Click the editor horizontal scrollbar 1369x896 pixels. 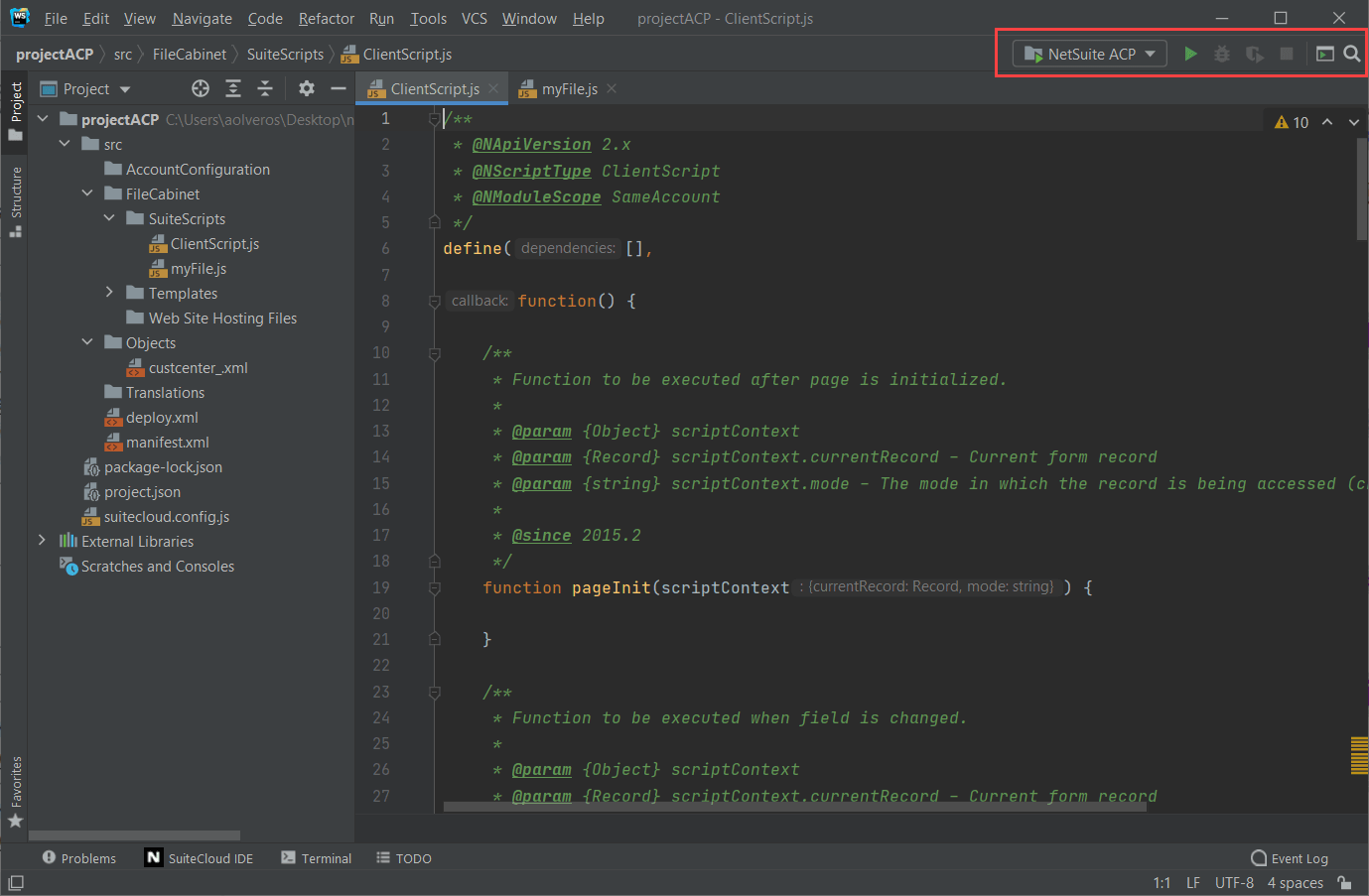click(x=794, y=807)
